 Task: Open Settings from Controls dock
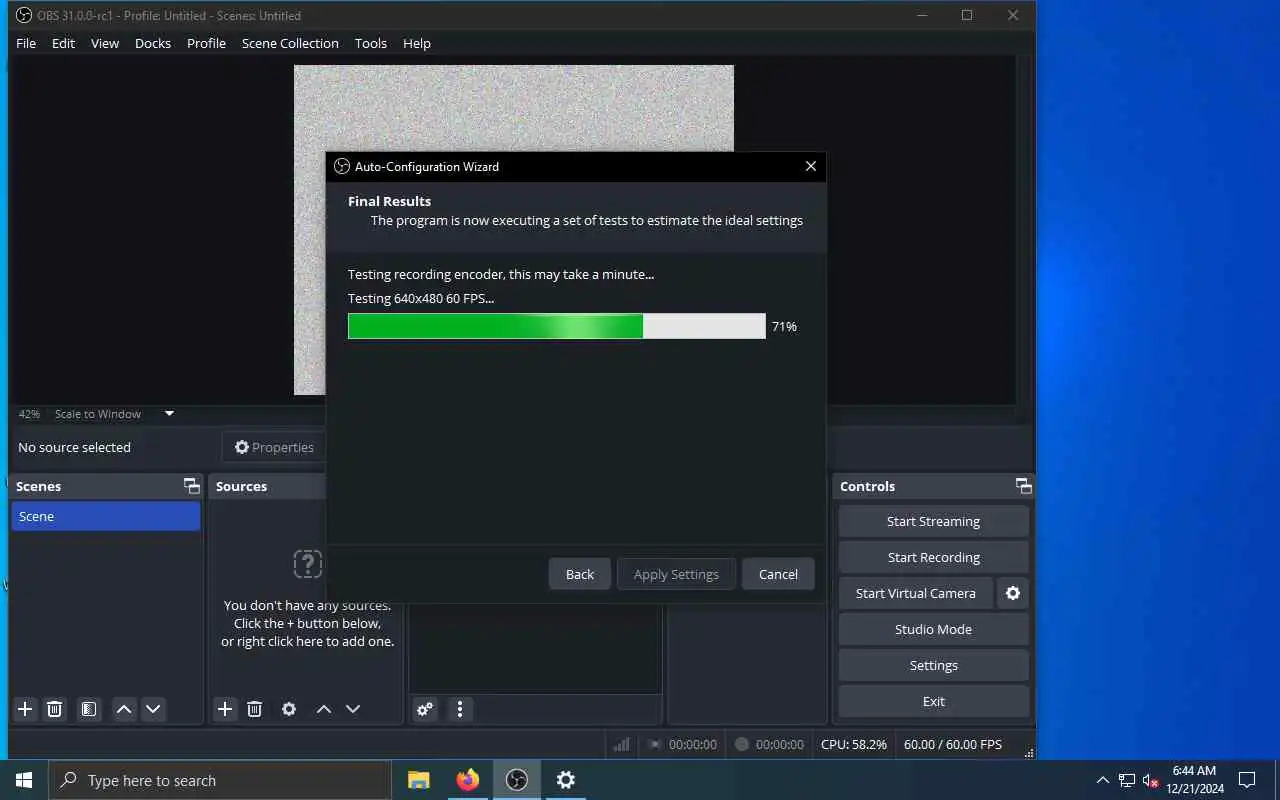click(933, 665)
